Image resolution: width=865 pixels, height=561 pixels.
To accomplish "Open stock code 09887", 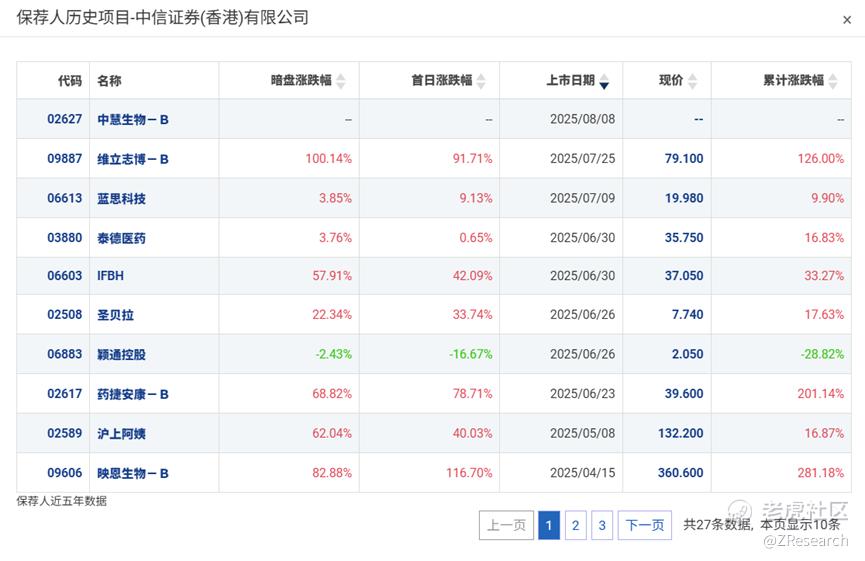I will tap(65, 159).
